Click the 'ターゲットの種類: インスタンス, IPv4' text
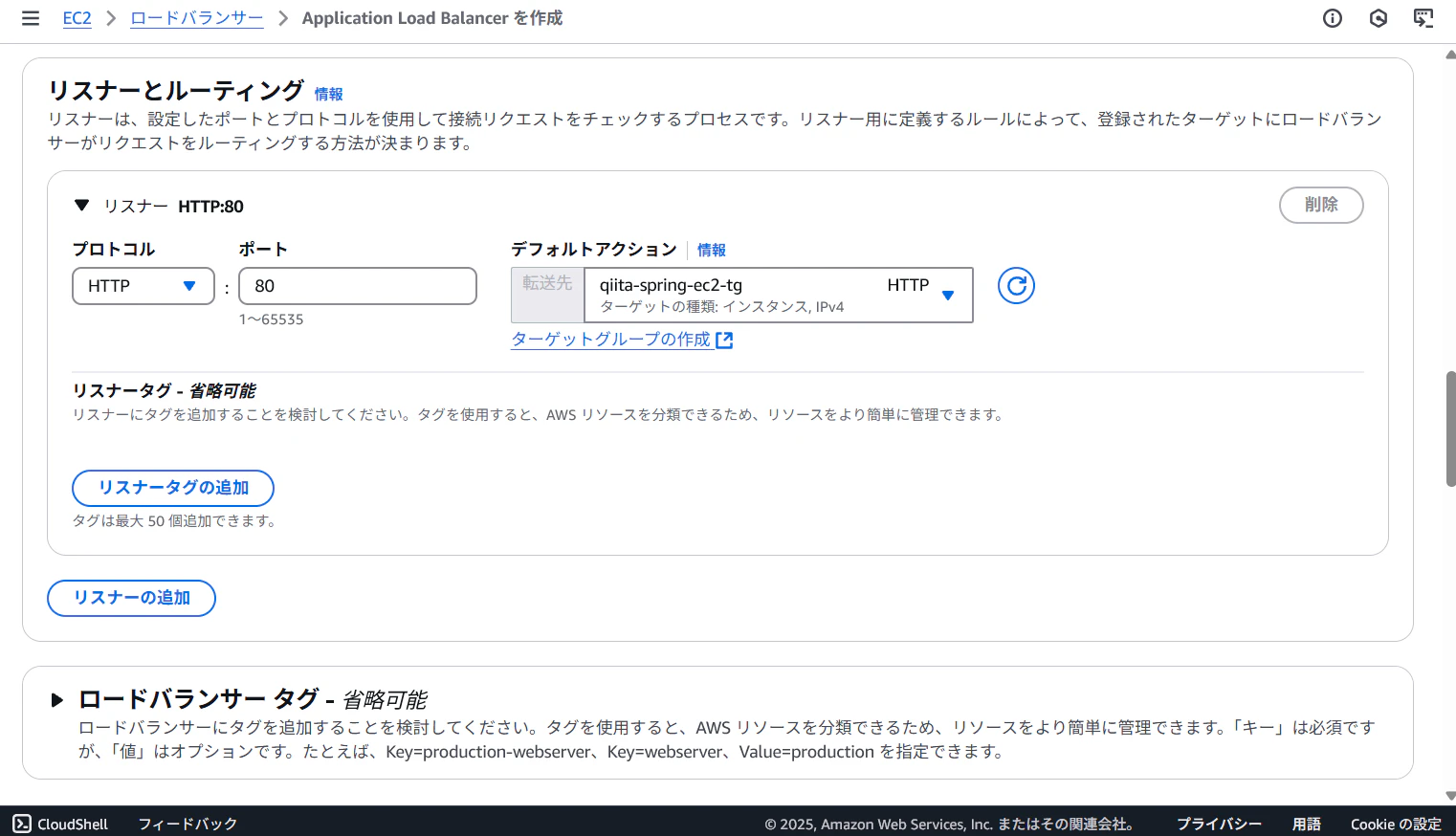The height and width of the screenshot is (836, 1456). coord(722,307)
